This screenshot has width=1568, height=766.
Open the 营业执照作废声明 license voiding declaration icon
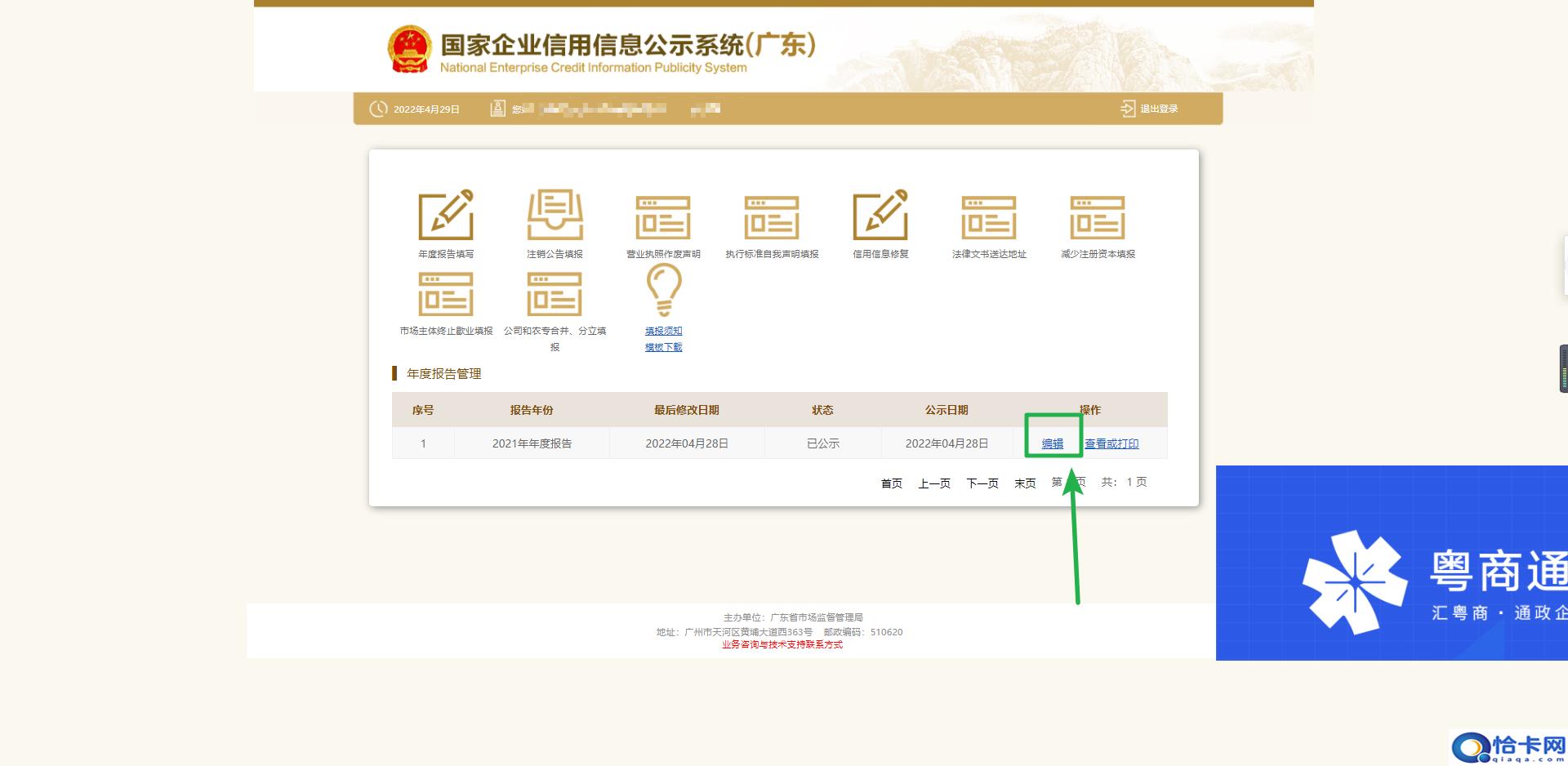click(x=663, y=218)
